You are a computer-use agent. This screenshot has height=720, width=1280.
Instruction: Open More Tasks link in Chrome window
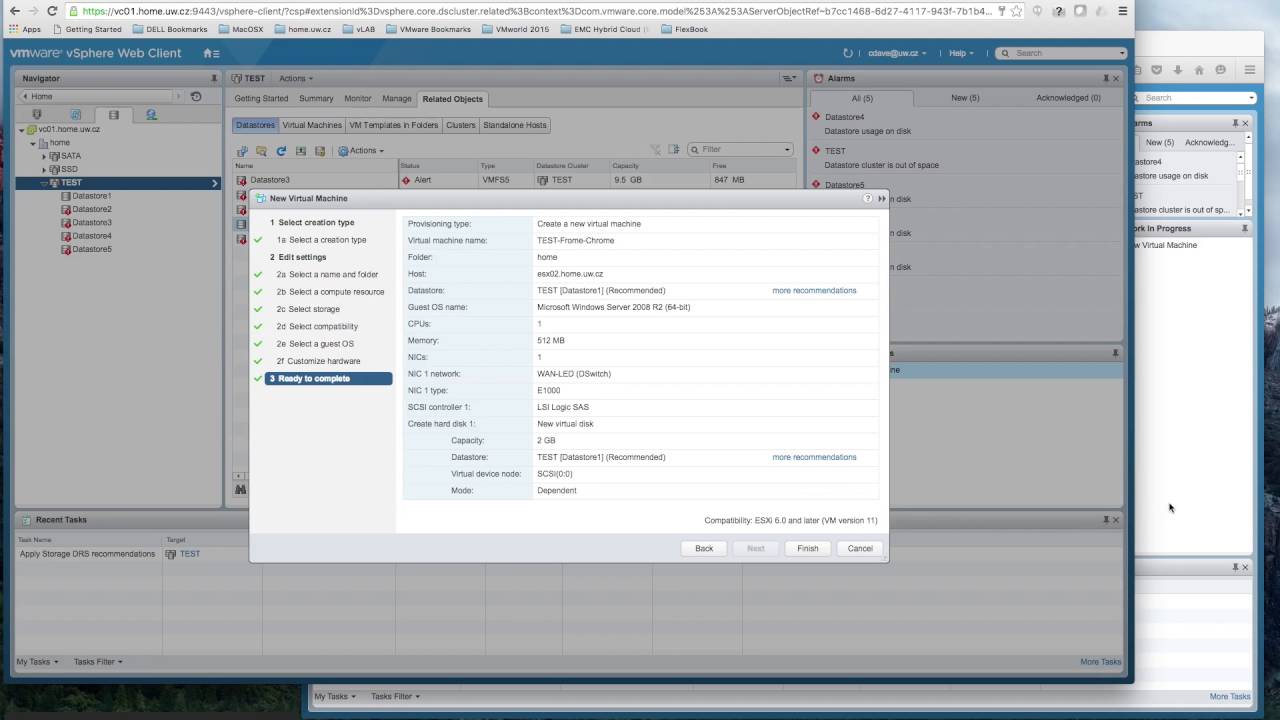pos(1100,662)
